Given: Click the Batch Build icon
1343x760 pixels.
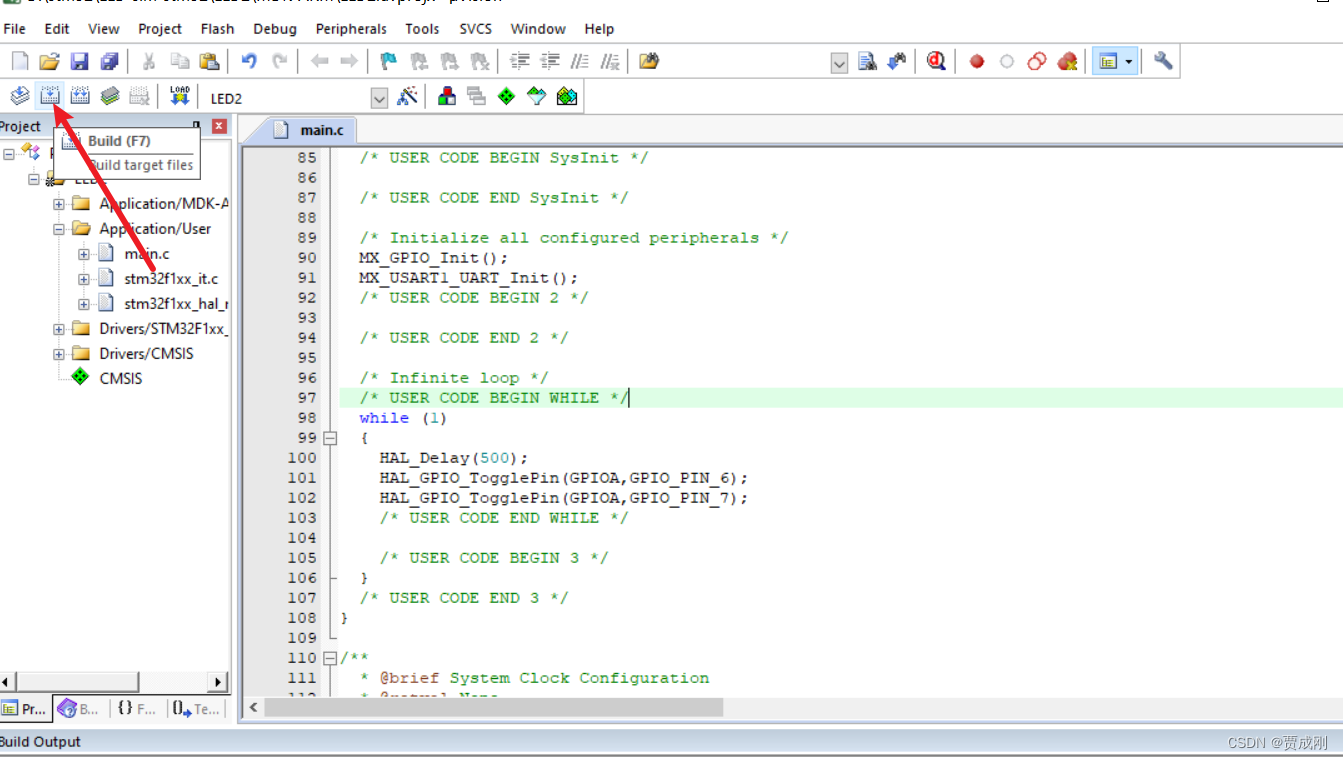Looking at the screenshot, I should (110, 97).
